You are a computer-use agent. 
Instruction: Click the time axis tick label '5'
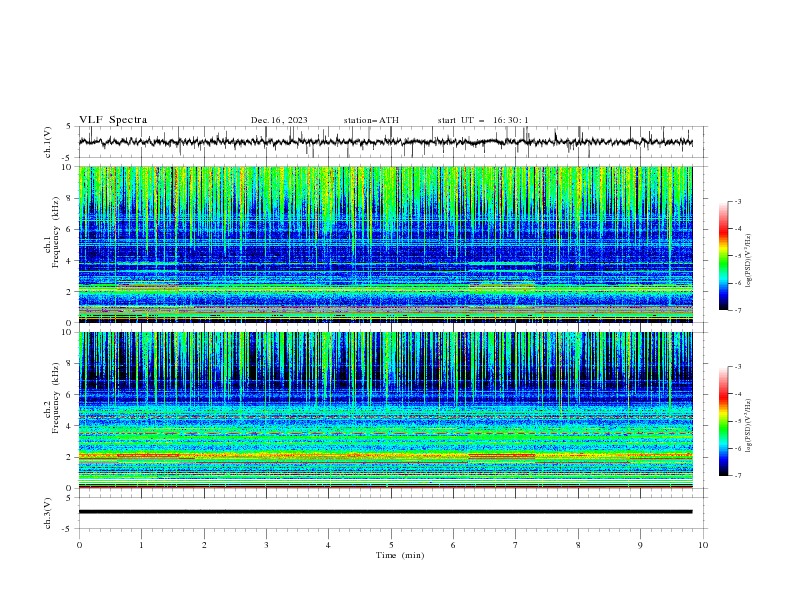pos(391,545)
